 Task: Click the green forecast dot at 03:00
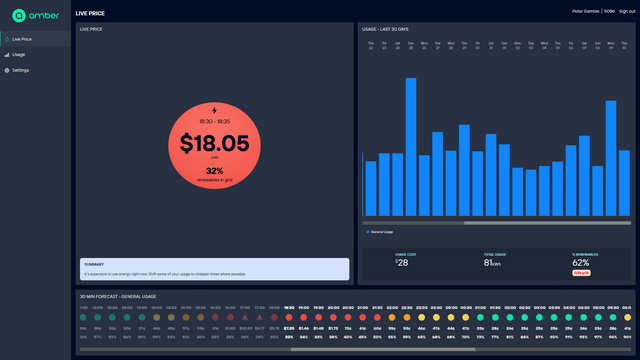[x=539, y=318]
